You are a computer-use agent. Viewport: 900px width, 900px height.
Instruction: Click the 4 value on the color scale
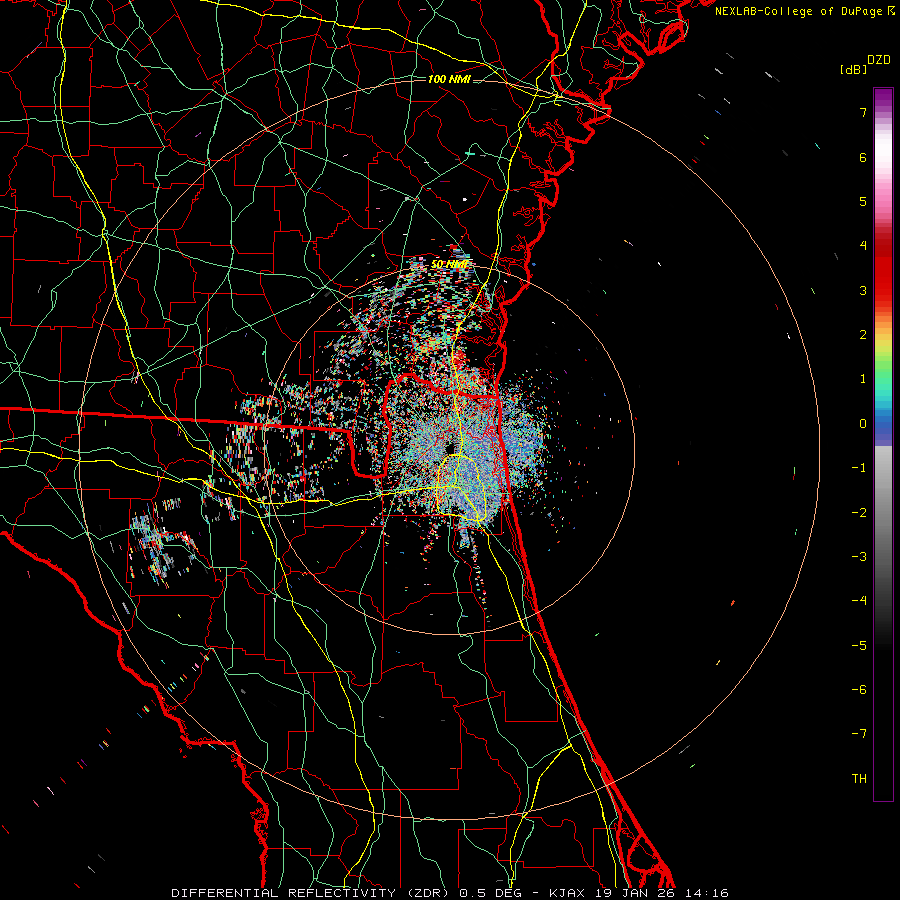[863, 246]
